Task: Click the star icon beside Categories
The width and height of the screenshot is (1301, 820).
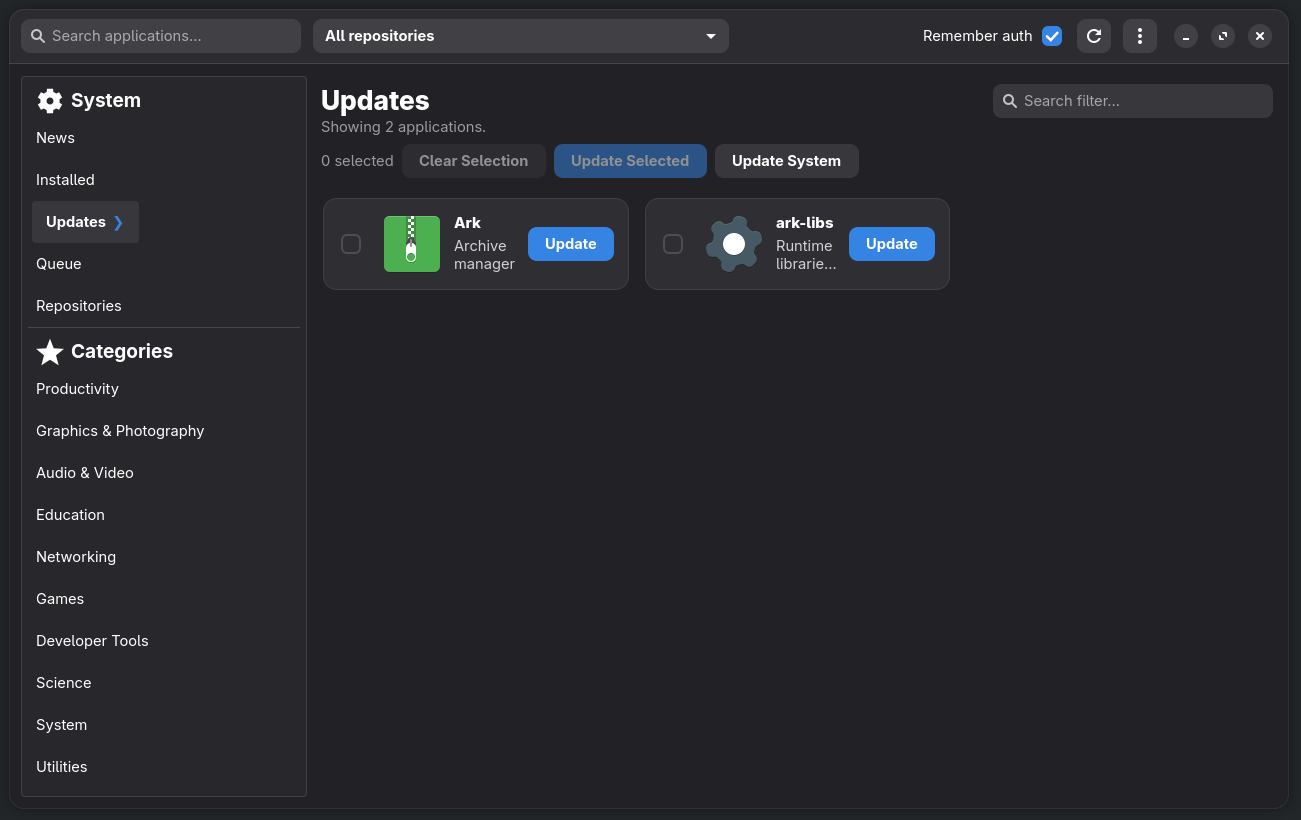Action: coord(50,352)
